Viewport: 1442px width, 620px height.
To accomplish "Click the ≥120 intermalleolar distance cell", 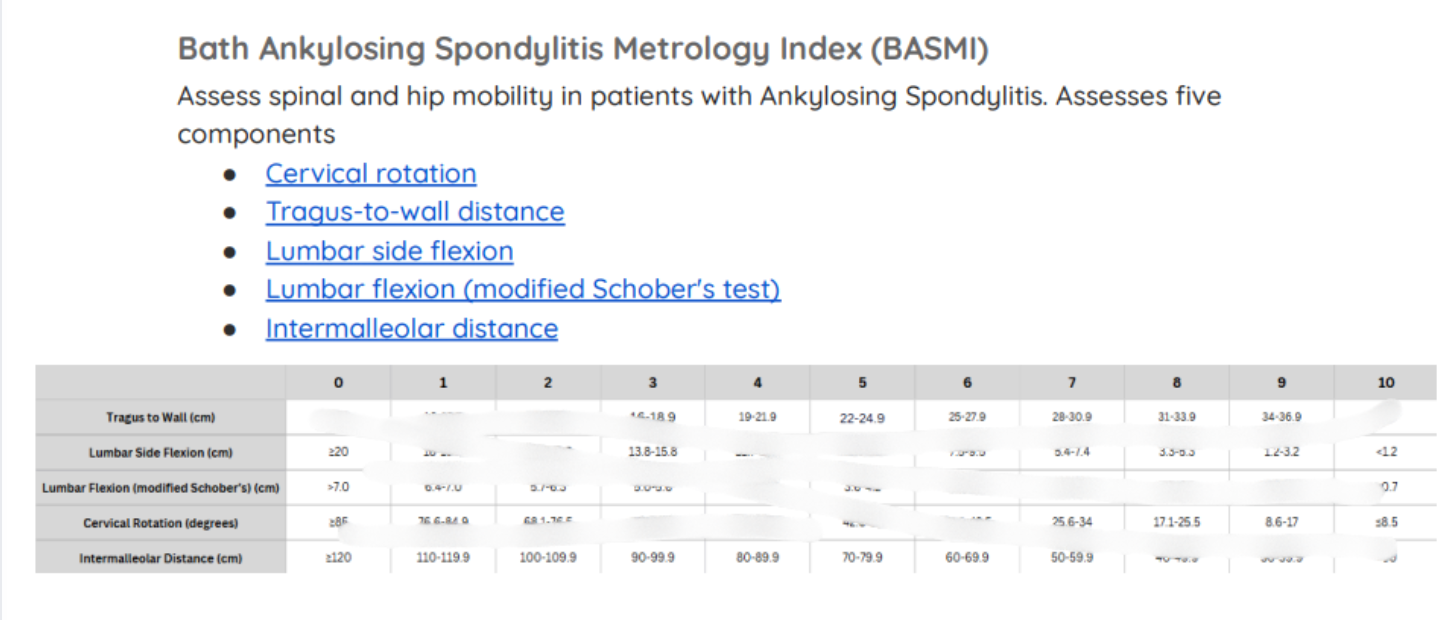I will coord(338,558).
